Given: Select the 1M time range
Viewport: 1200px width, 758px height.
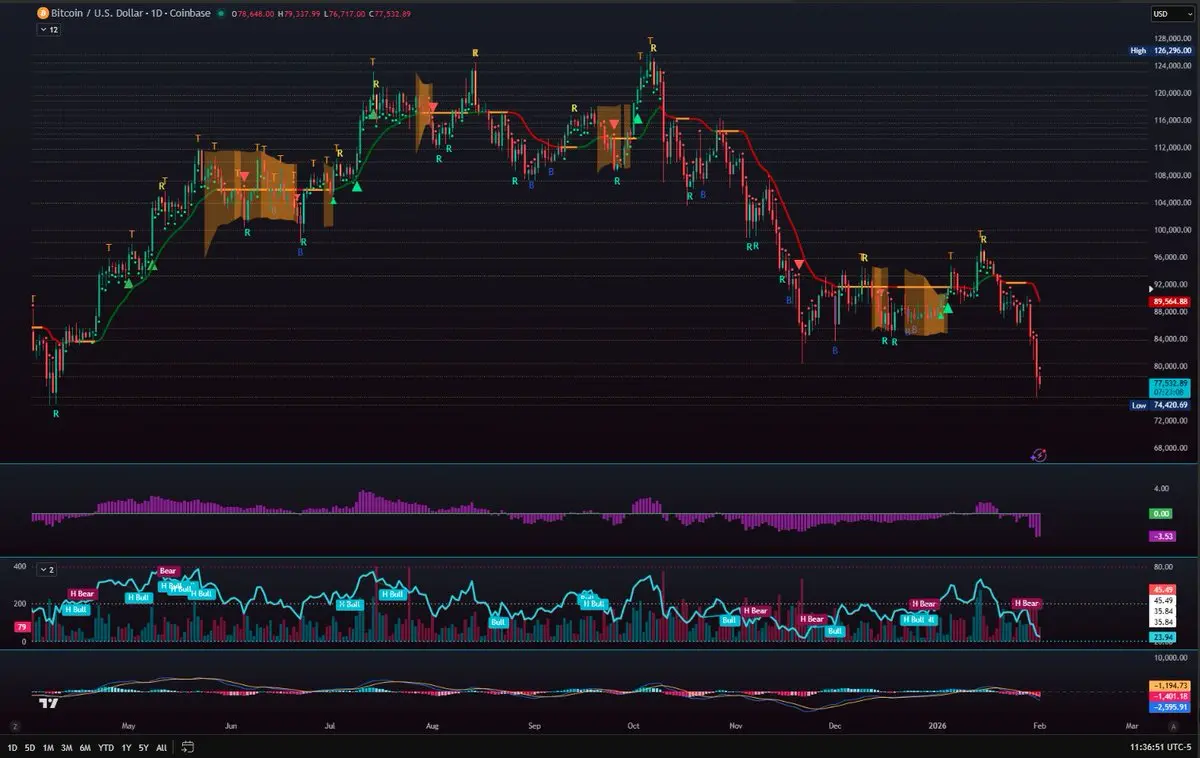Looking at the screenshot, I should [48, 747].
